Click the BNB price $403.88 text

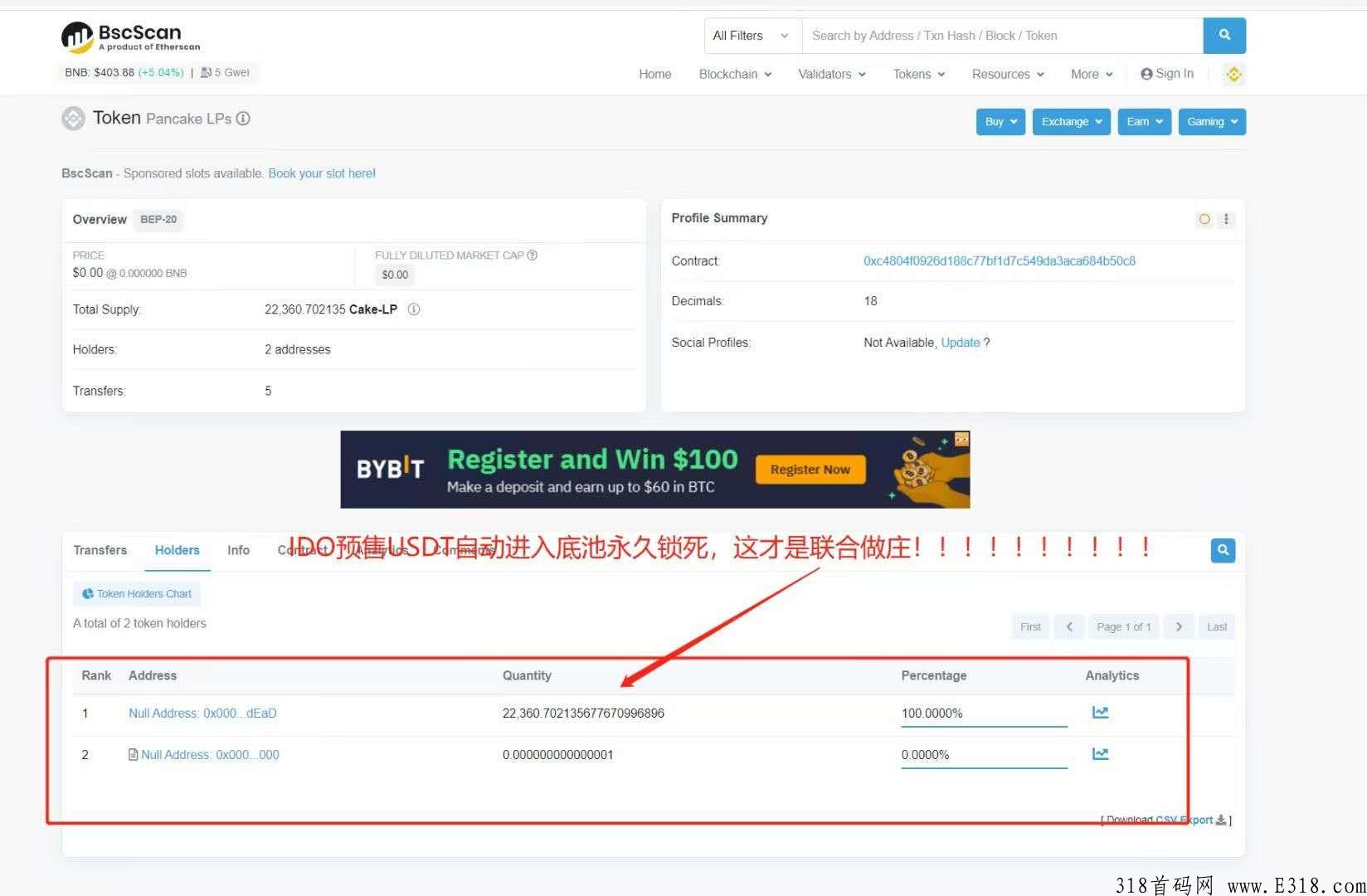(x=100, y=73)
